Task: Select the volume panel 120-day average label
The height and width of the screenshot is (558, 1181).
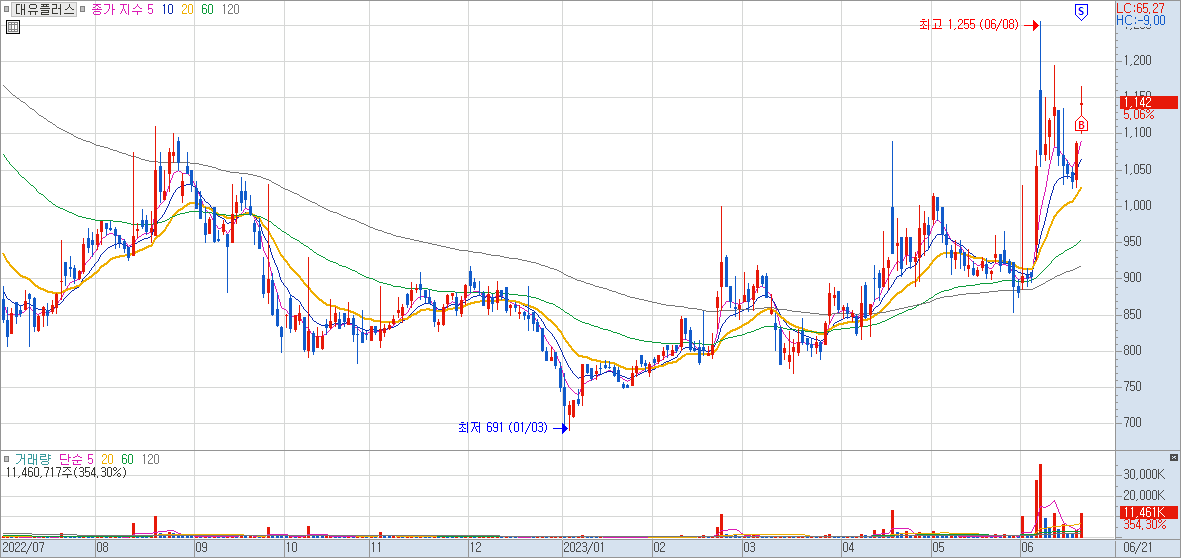Action: [151, 459]
